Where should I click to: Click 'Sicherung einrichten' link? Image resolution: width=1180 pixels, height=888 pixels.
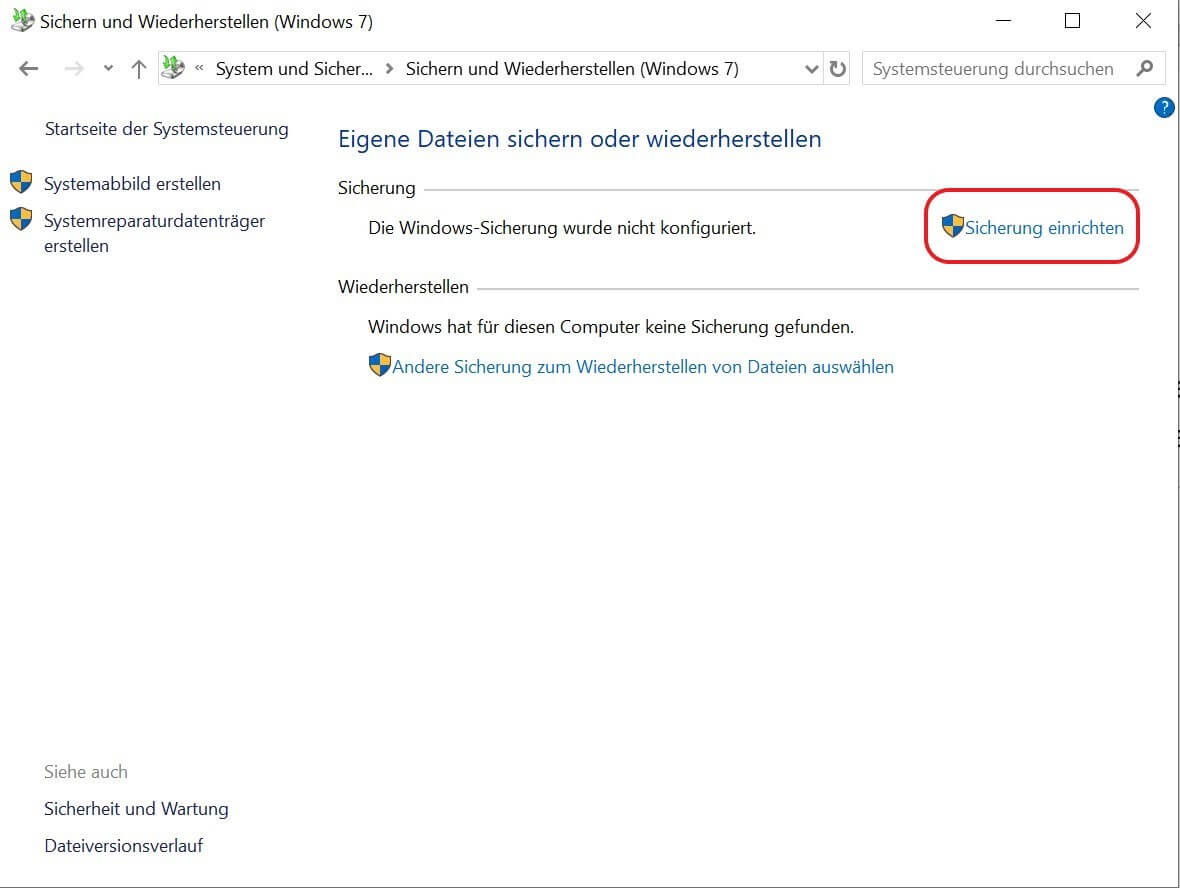click(x=1044, y=228)
